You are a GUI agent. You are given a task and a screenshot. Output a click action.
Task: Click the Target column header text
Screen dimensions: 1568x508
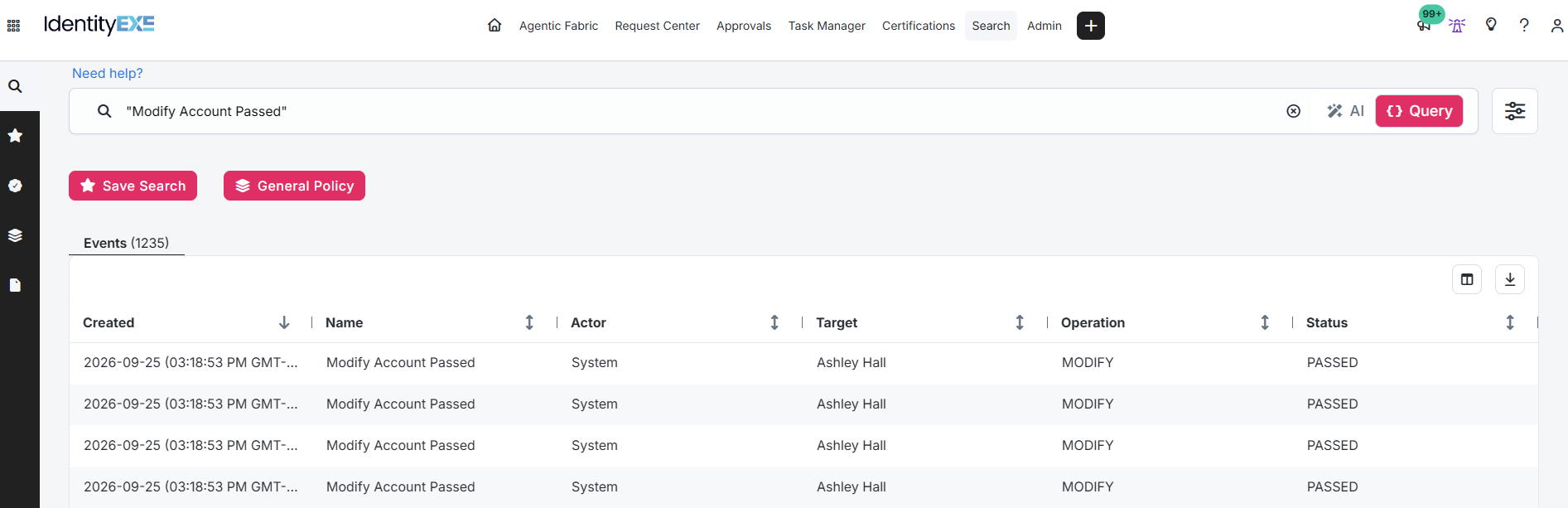[x=837, y=322]
